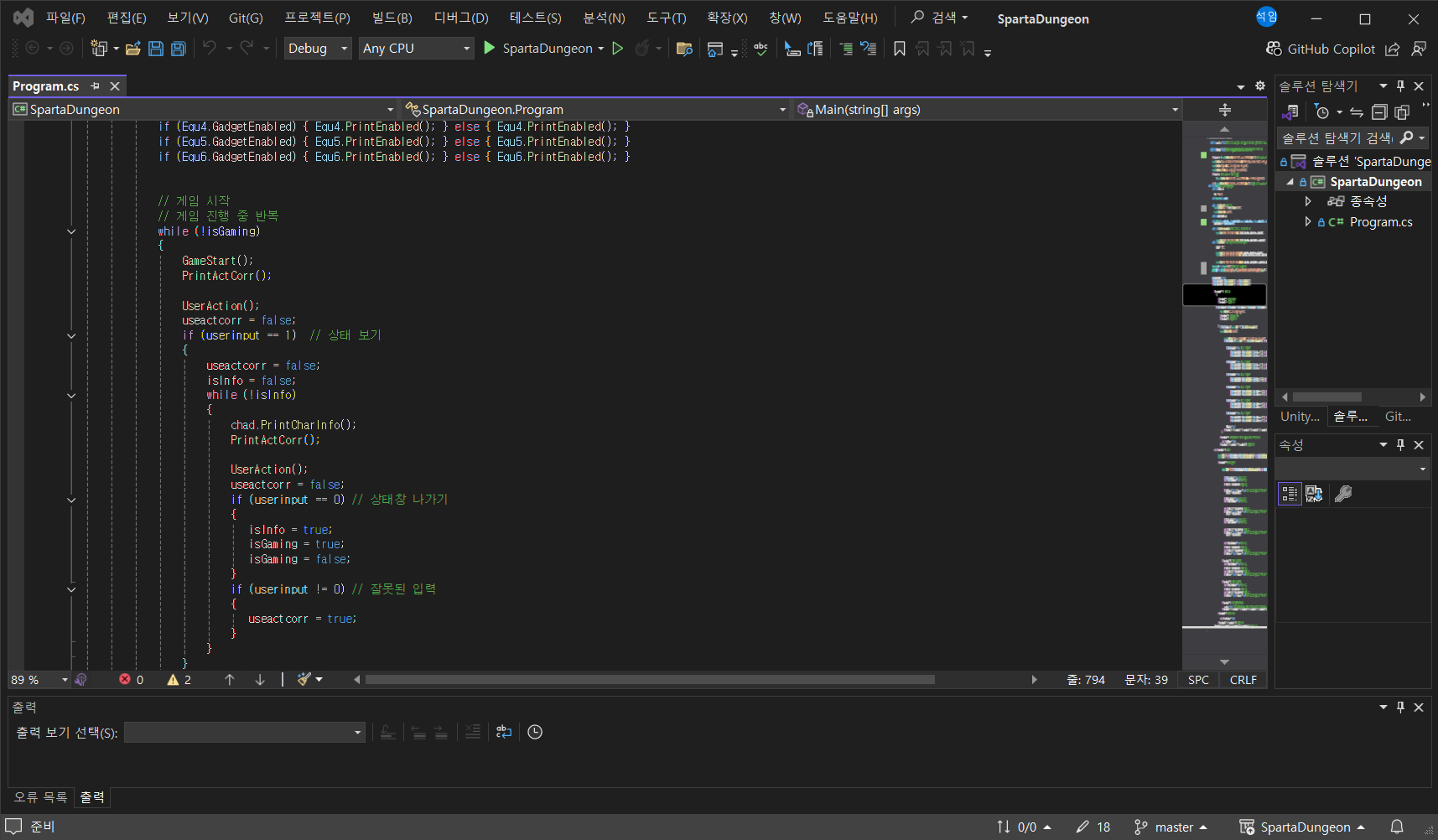Switch to the 오류 목록 tab

pos(40,797)
